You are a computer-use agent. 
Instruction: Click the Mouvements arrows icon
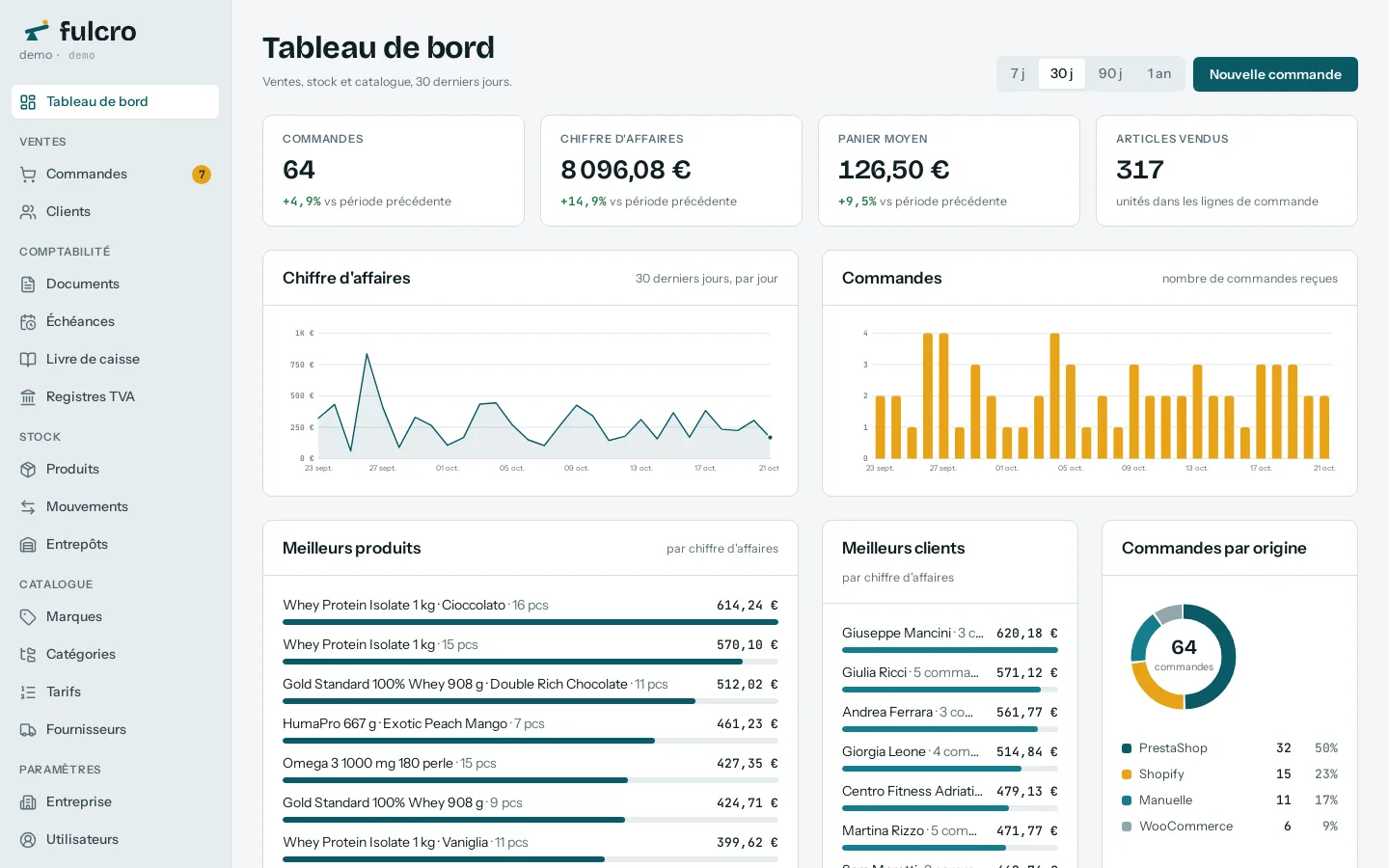(28, 507)
